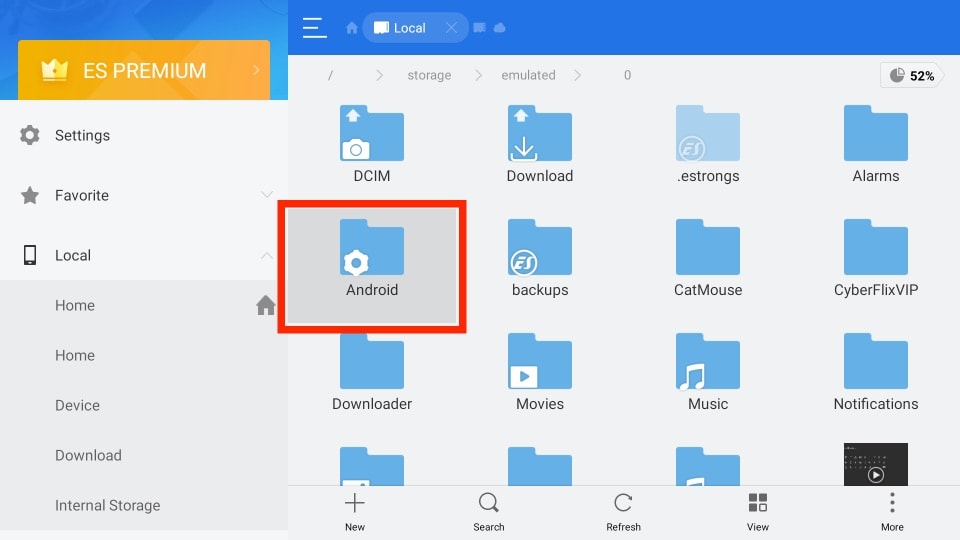
Task: Collapse the Local section
Action: [266, 255]
